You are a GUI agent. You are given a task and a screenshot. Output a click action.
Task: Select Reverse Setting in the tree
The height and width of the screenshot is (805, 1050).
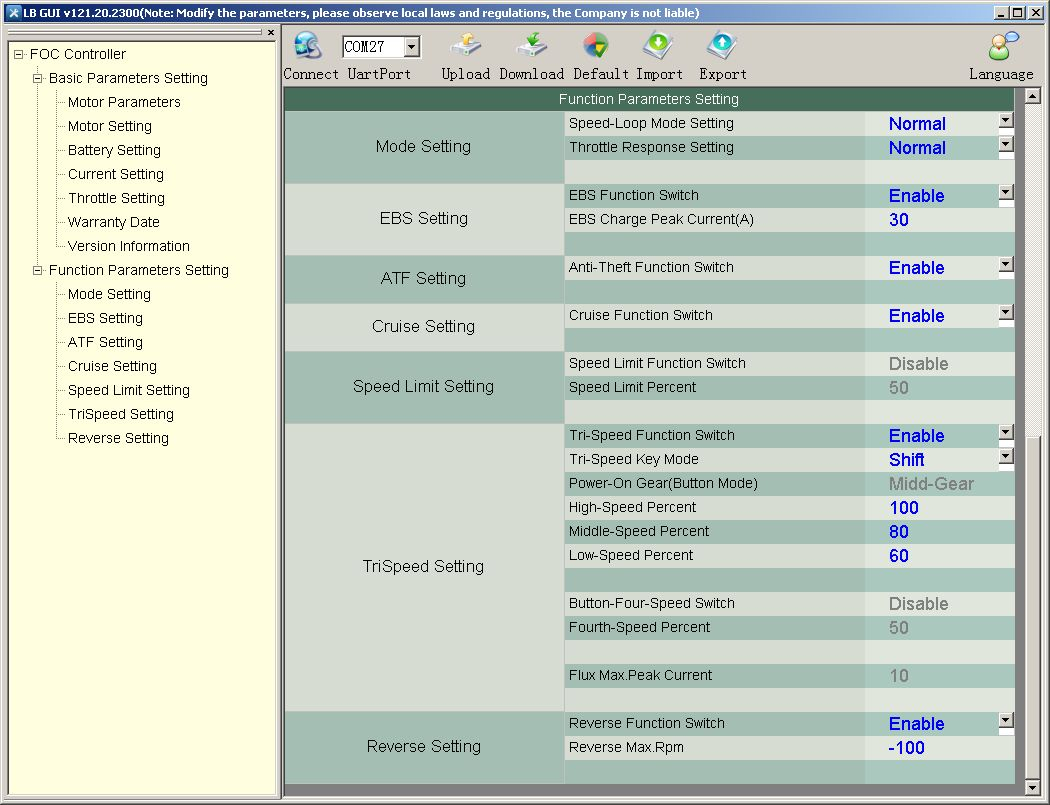(x=118, y=438)
